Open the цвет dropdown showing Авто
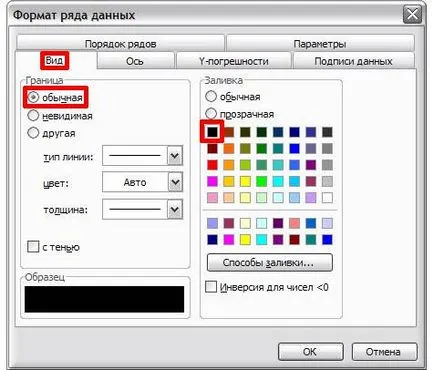The height and width of the screenshot is (370, 434). click(175, 182)
